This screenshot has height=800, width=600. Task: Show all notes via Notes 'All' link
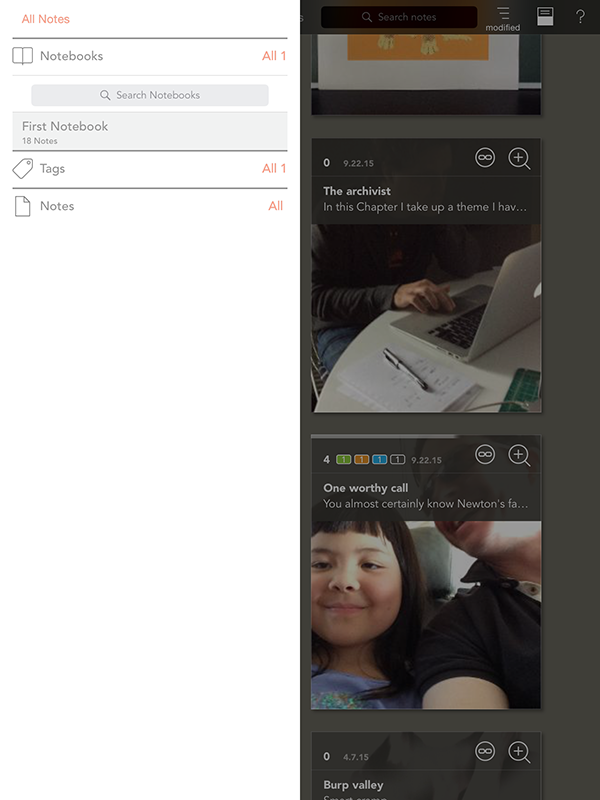coord(276,206)
